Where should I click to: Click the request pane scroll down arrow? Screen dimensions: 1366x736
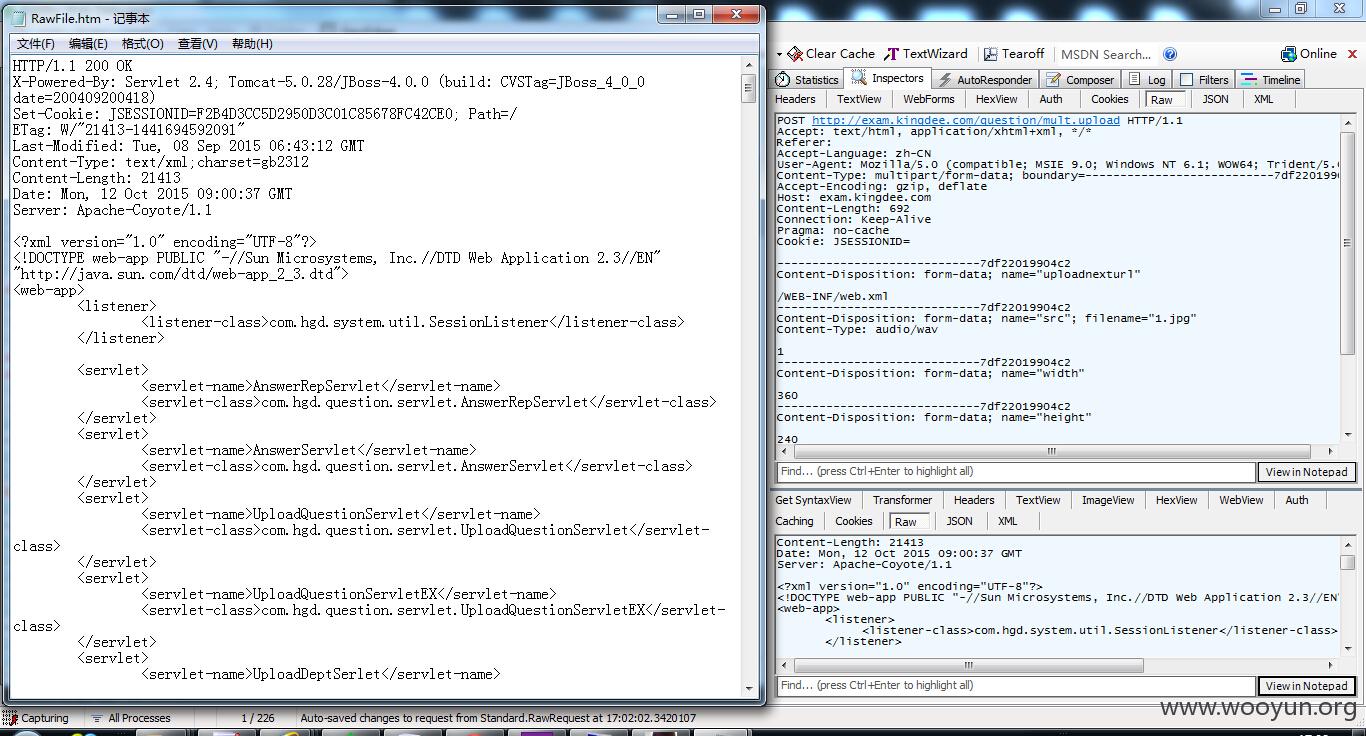click(1347, 435)
